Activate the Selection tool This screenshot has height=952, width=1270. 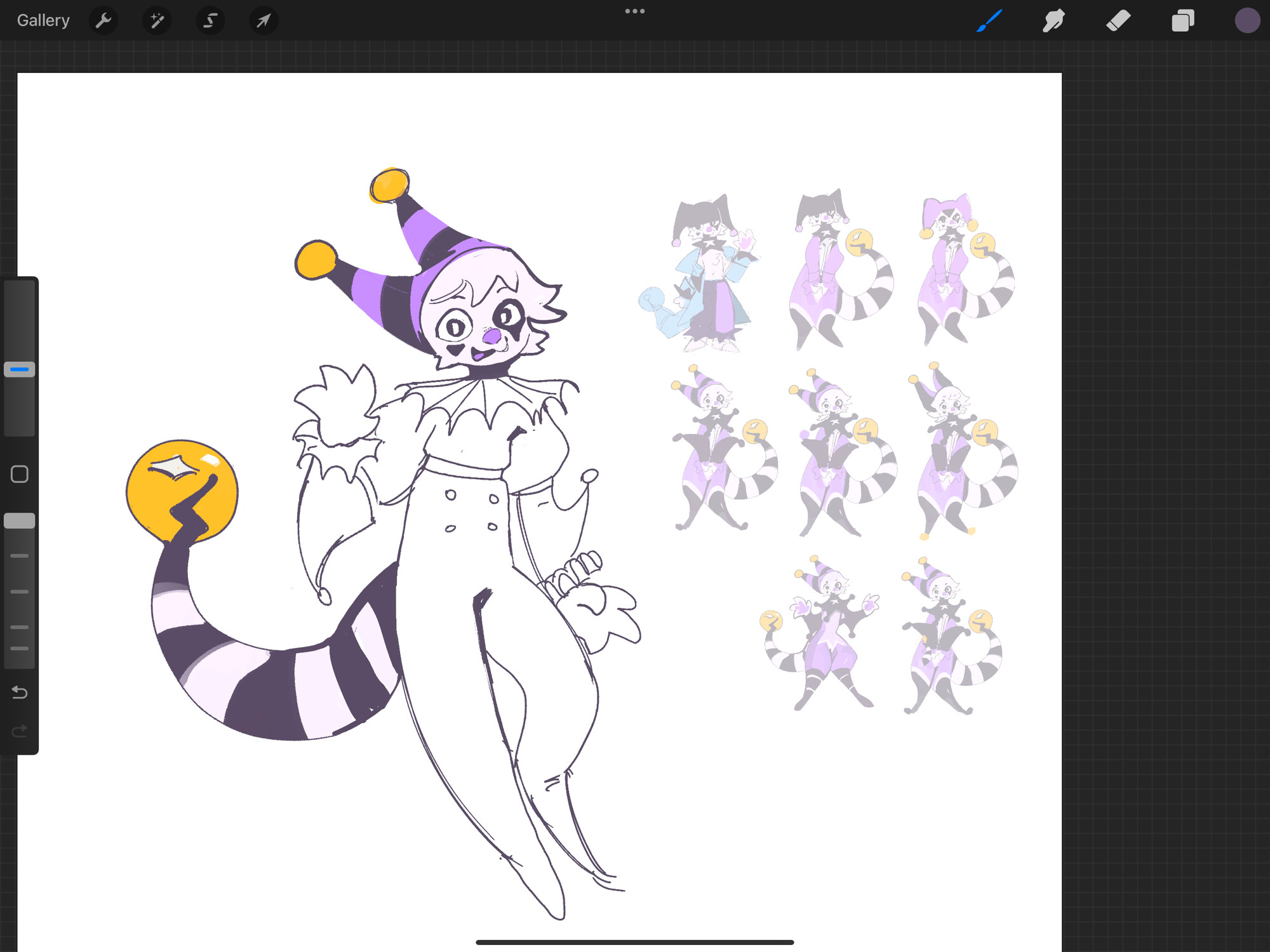pos(210,21)
